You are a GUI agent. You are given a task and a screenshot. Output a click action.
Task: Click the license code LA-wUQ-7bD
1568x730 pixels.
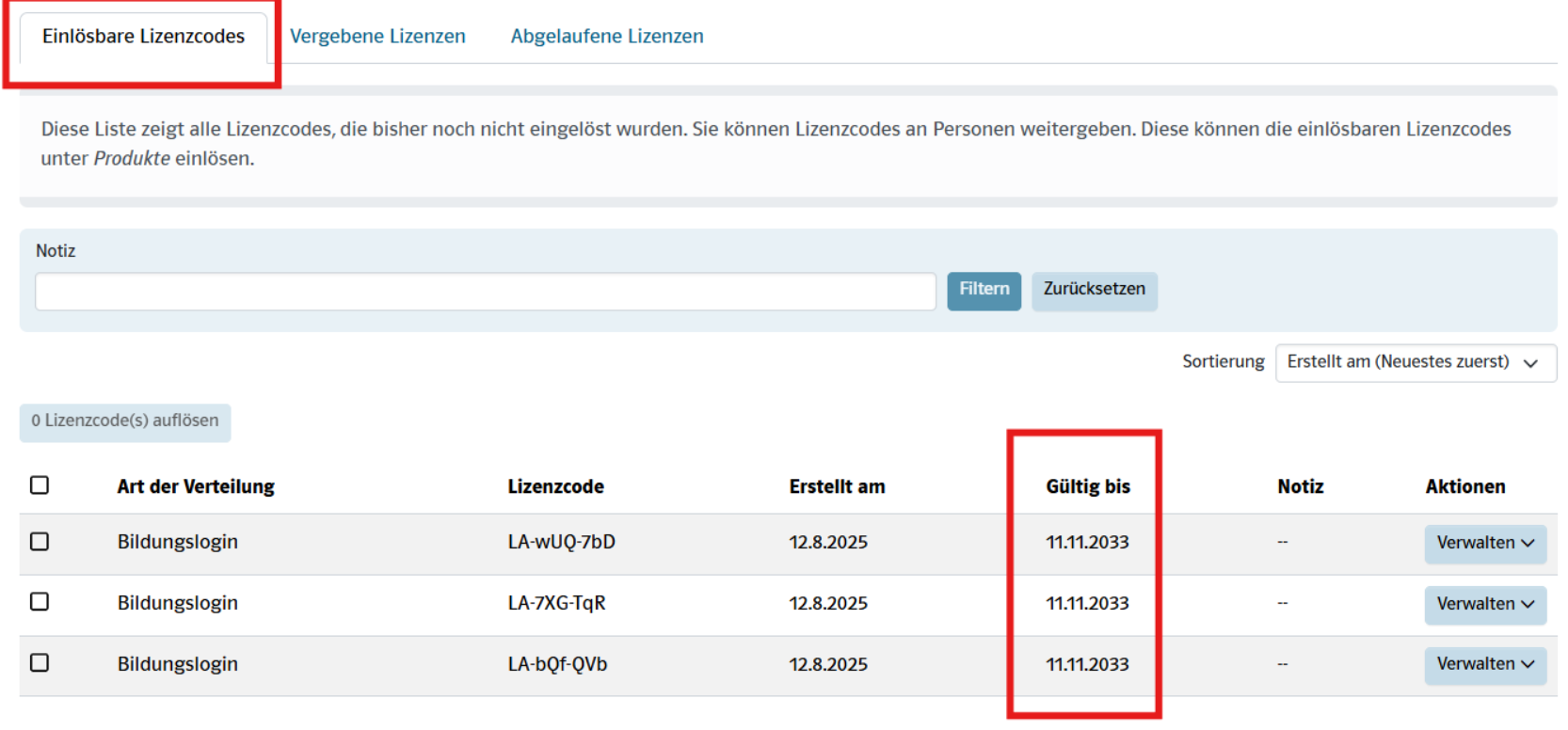(561, 543)
